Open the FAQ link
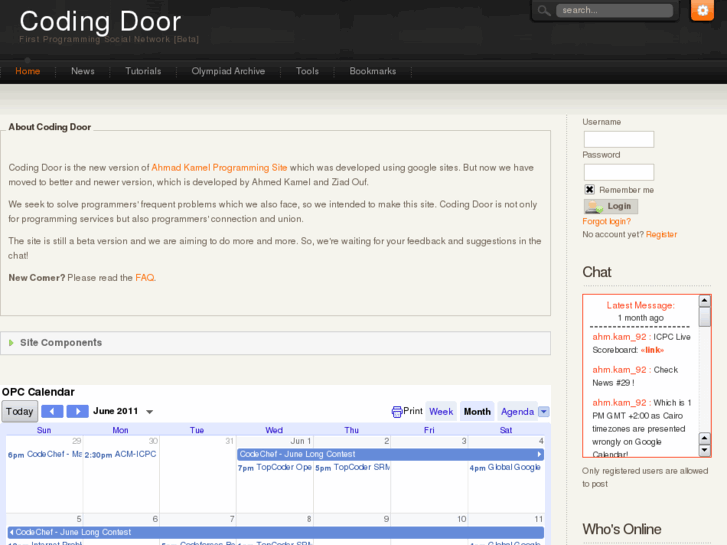Image resolution: width=727 pixels, height=545 pixels. (x=145, y=277)
